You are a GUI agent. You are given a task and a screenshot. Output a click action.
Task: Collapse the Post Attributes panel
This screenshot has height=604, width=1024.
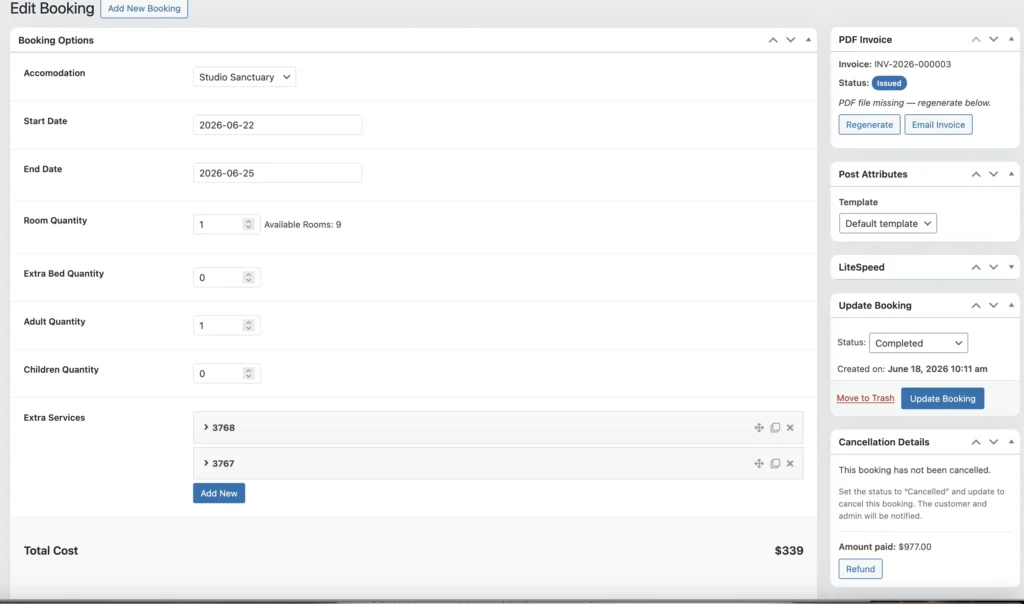click(x=1011, y=174)
